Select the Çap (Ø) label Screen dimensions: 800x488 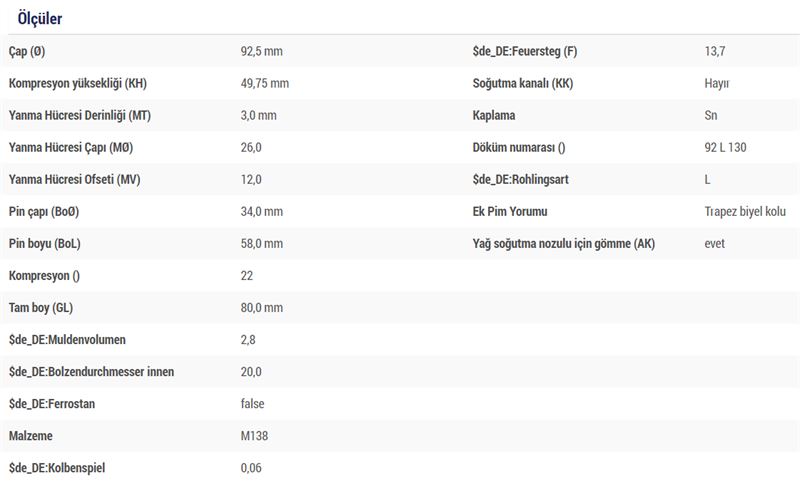tap(27, 51)
